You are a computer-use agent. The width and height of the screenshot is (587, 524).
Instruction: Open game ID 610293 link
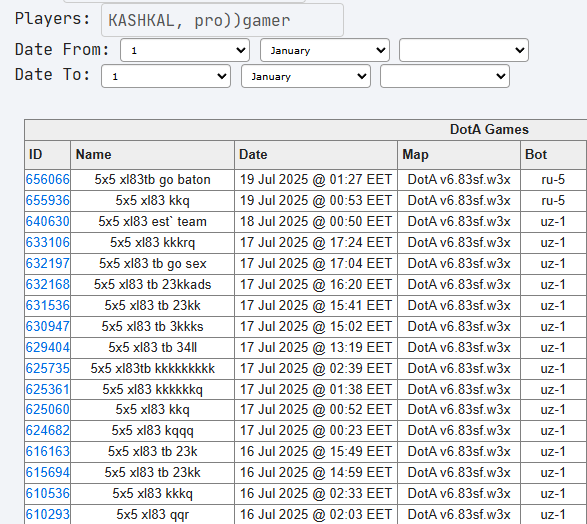coord(48,514)
